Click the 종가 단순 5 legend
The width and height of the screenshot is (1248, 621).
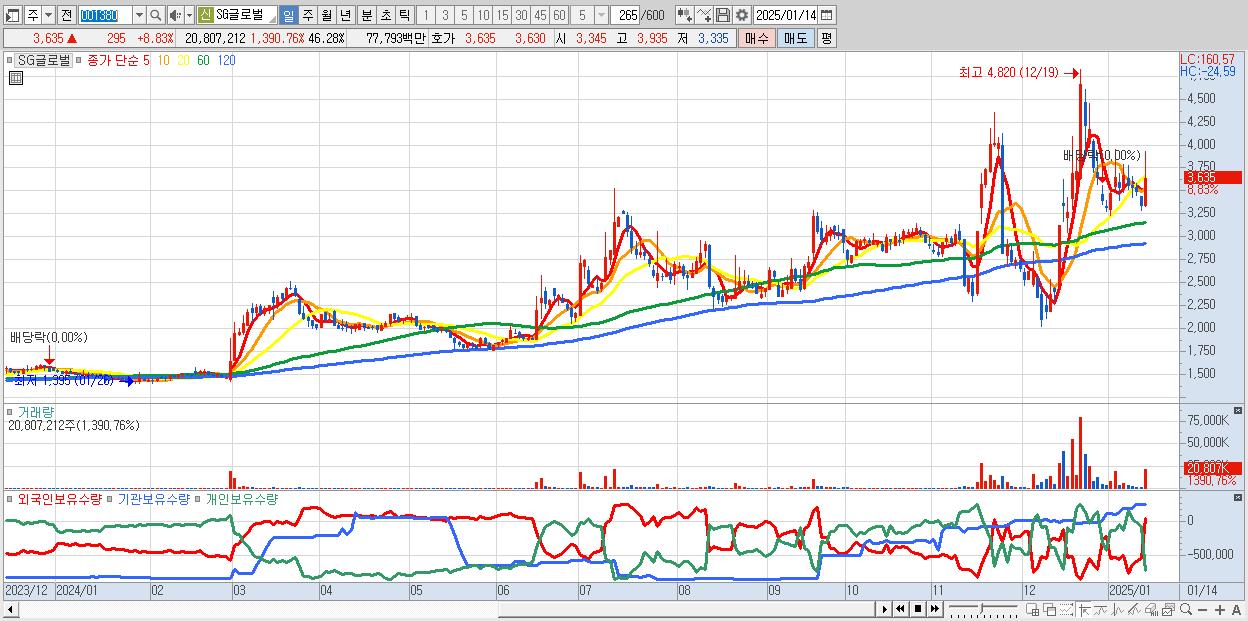119,60
